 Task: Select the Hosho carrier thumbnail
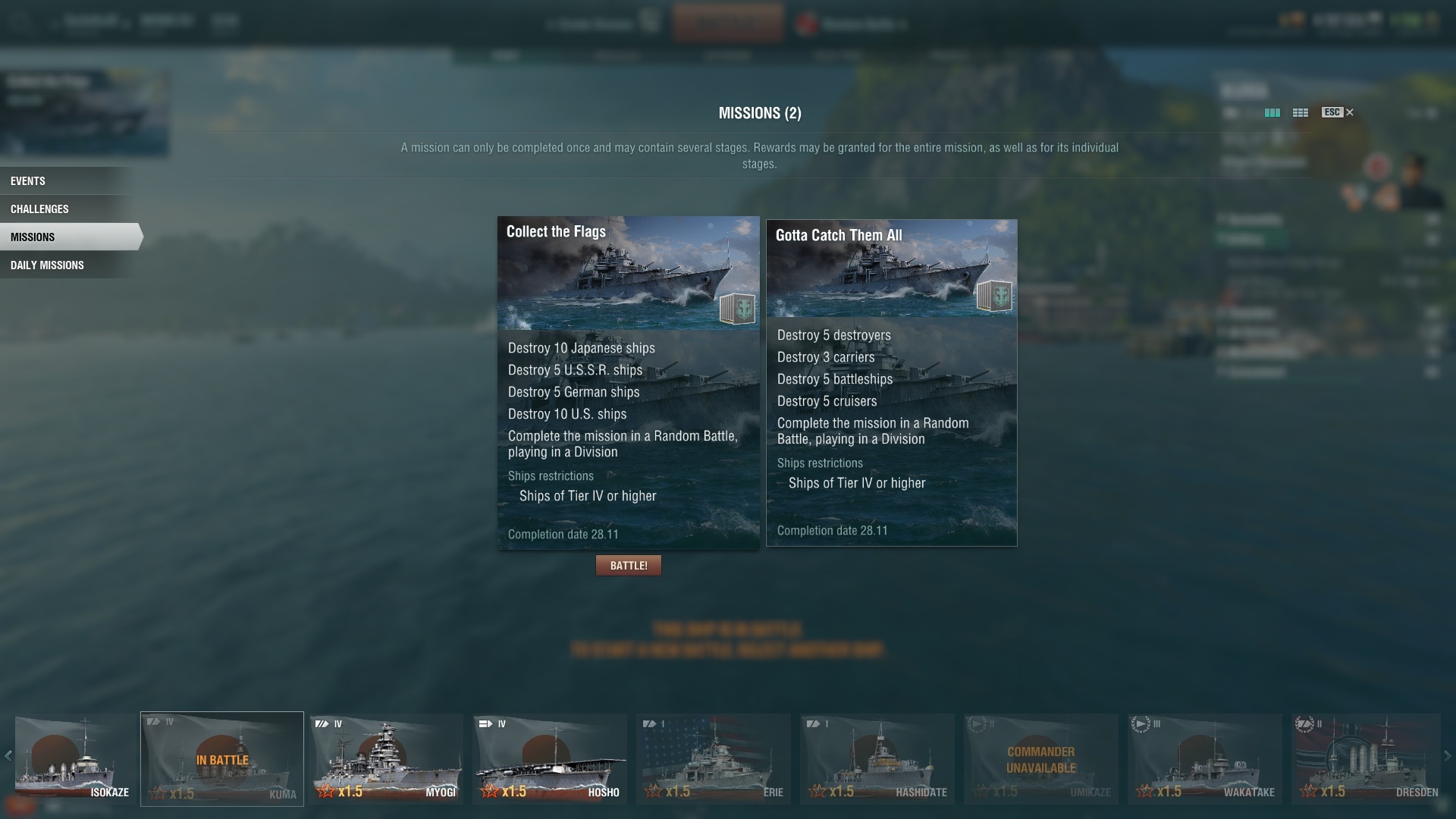point(550,758)
